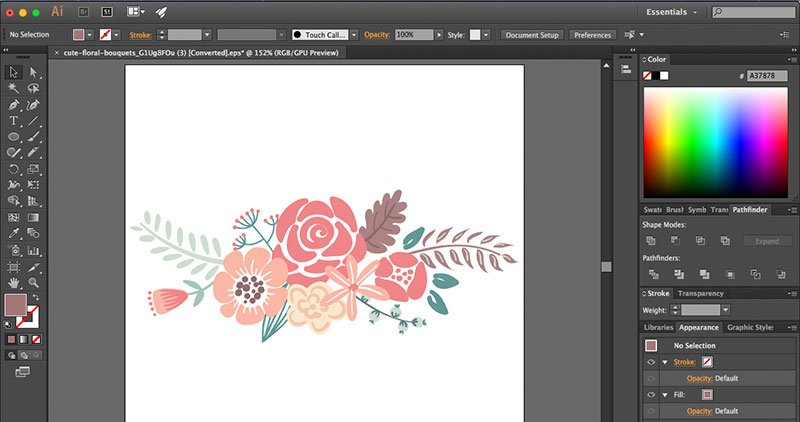This screenshot has width=800, height=422.
Task: Toggle visibility eye of Fill attribute
Action: 651,395
